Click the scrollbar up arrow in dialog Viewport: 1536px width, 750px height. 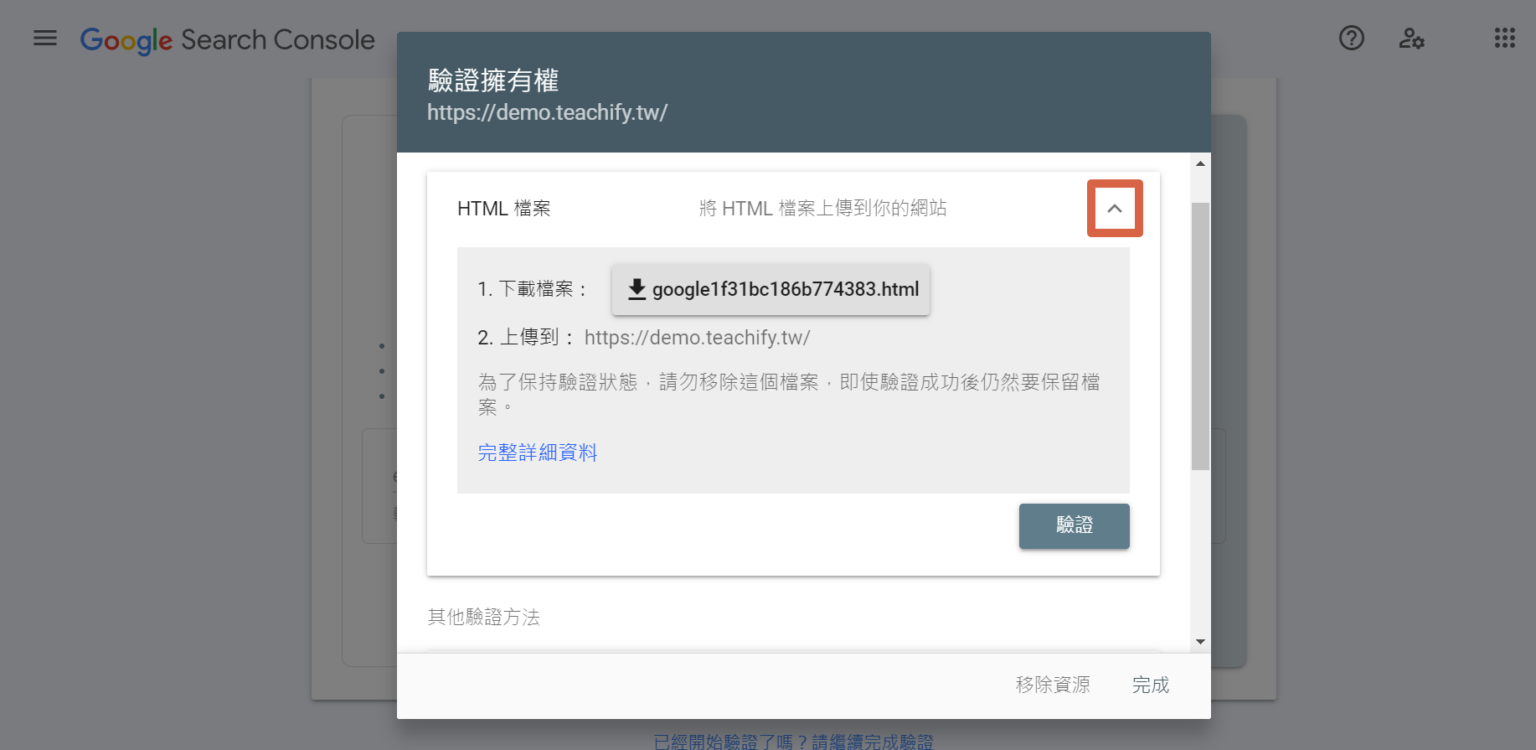point(1199,162)
